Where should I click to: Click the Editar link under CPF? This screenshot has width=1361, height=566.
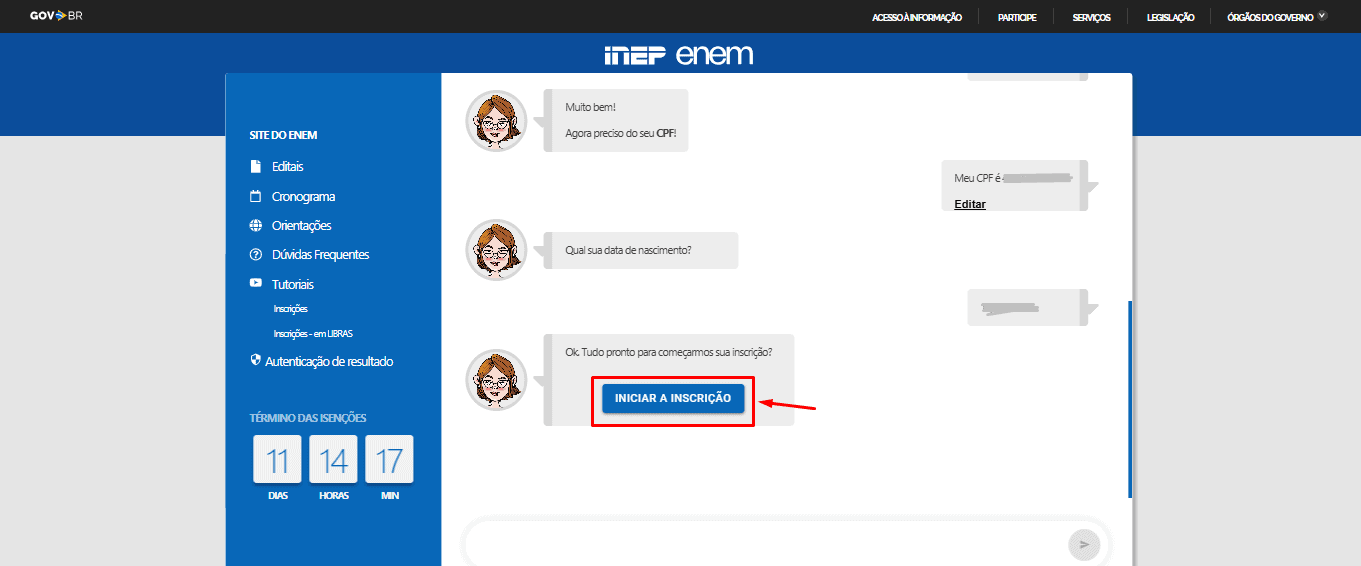tap(970, 204)
